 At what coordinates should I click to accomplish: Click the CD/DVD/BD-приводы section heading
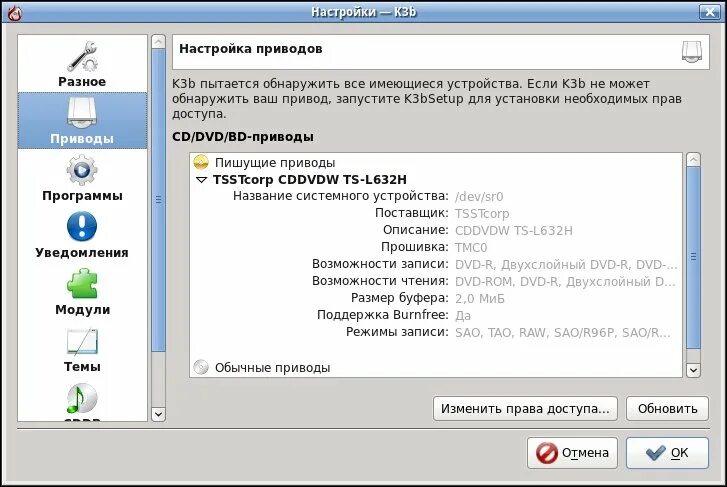[x=242, y=137]
